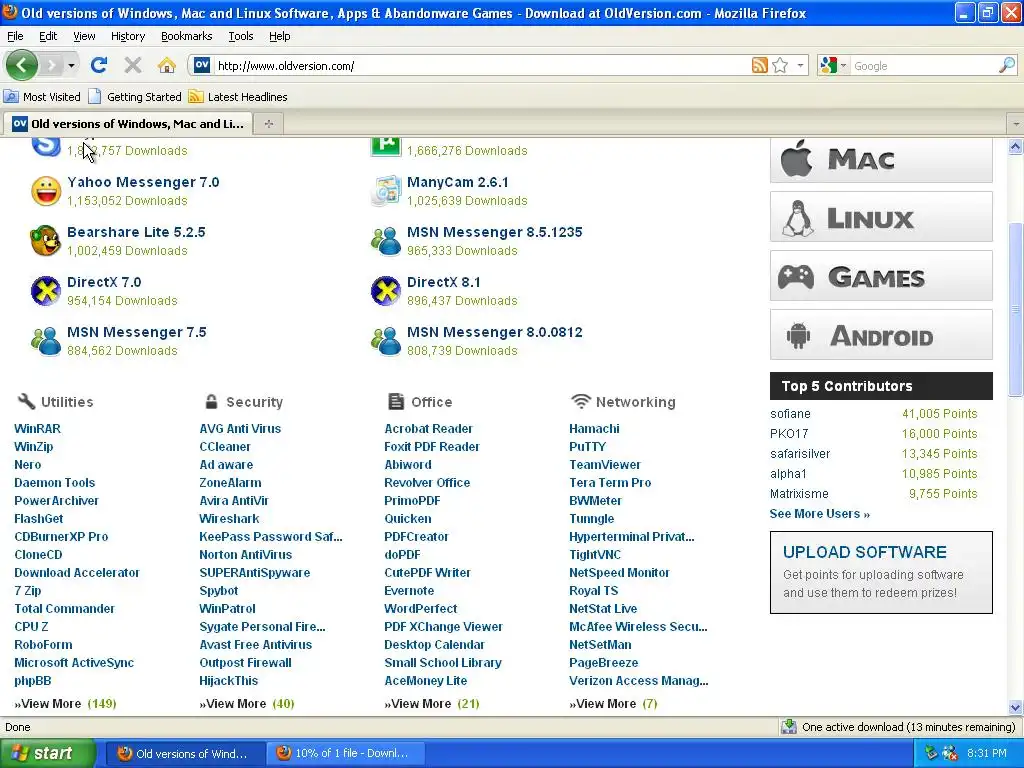
Task: Reload the current page
Action: 99,65
